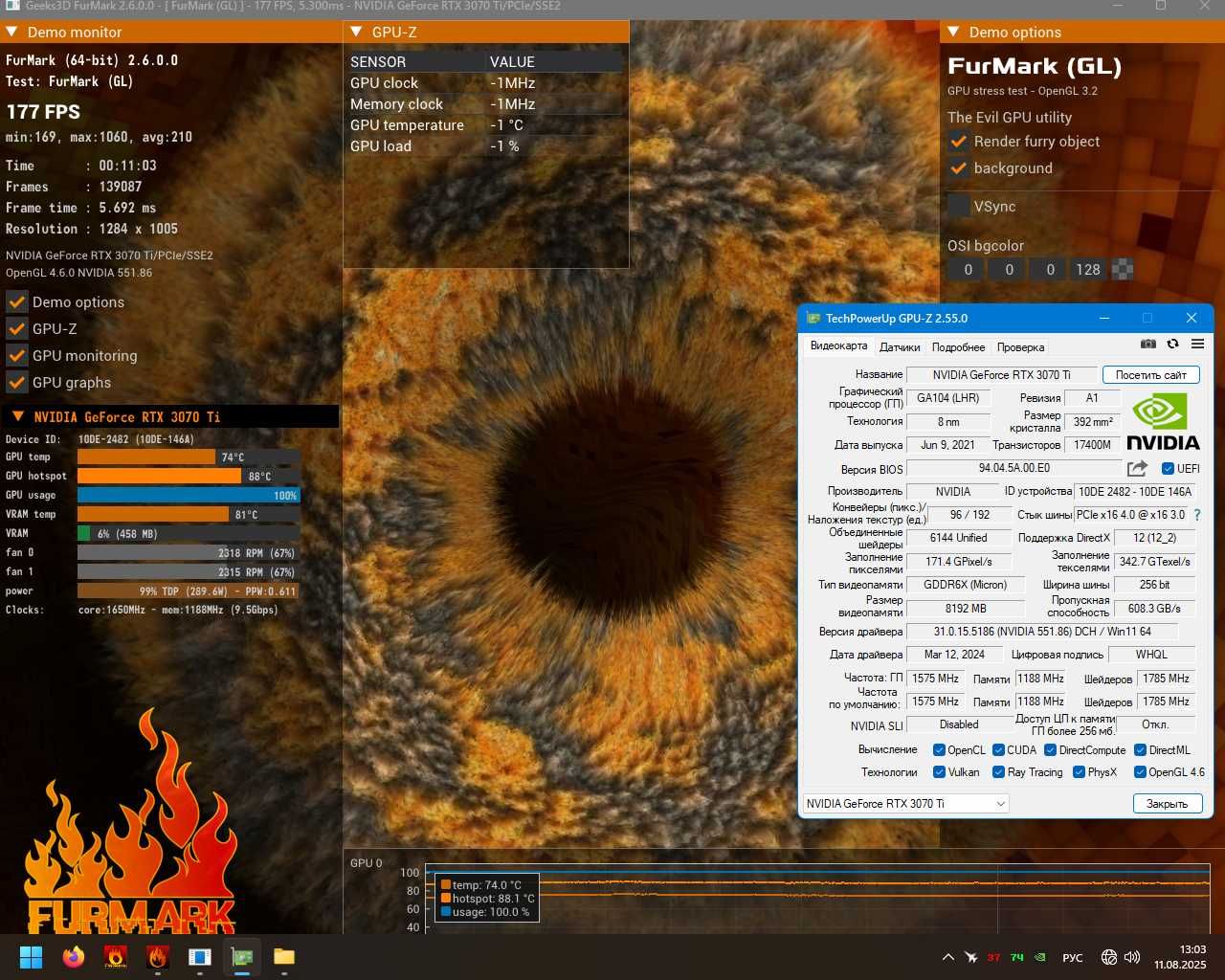This screenshot has height=980, width=1225.
Task: Click the GPU-Z refresh icon
Action: click(x=1172, y=345)
